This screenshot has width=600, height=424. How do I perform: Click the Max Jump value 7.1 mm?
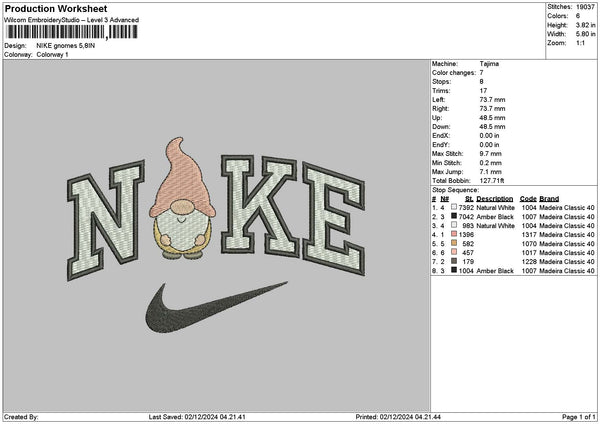491,172
